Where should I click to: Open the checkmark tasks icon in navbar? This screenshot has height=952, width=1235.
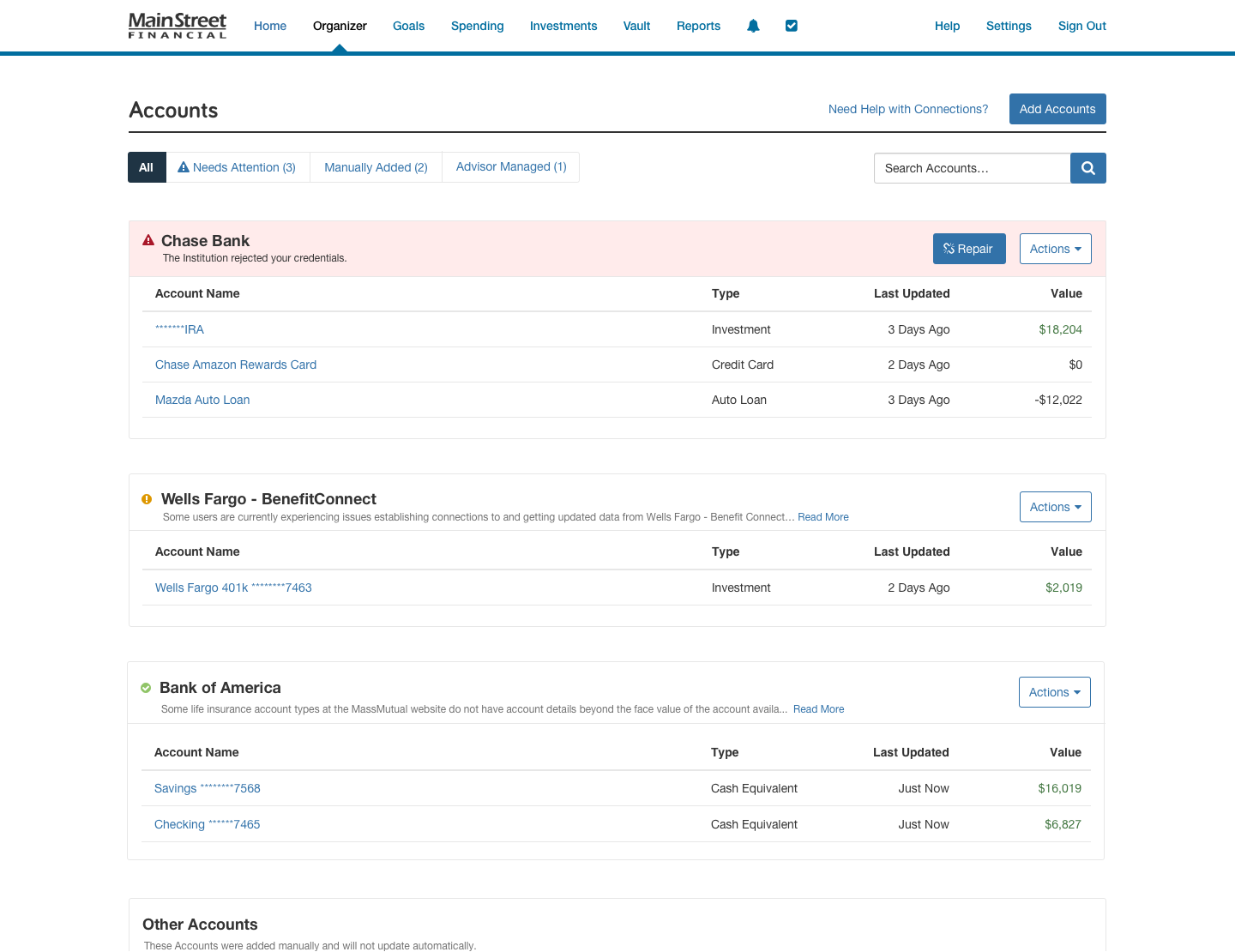(x=792, y=26)
